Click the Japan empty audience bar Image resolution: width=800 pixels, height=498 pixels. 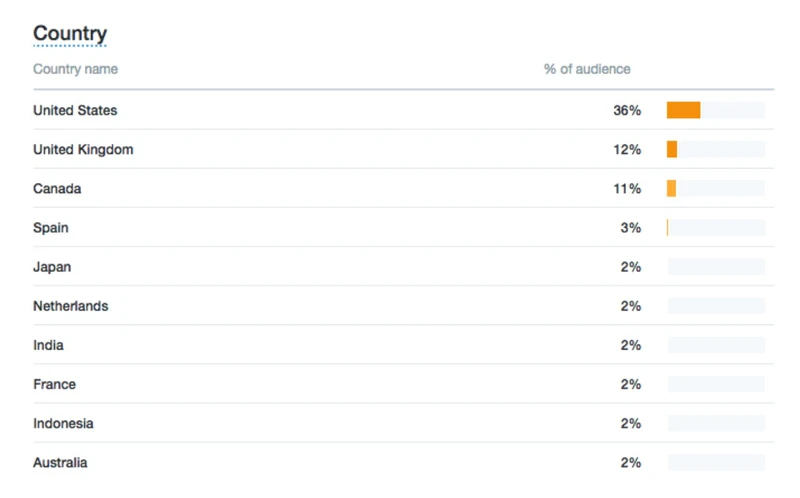716,267
